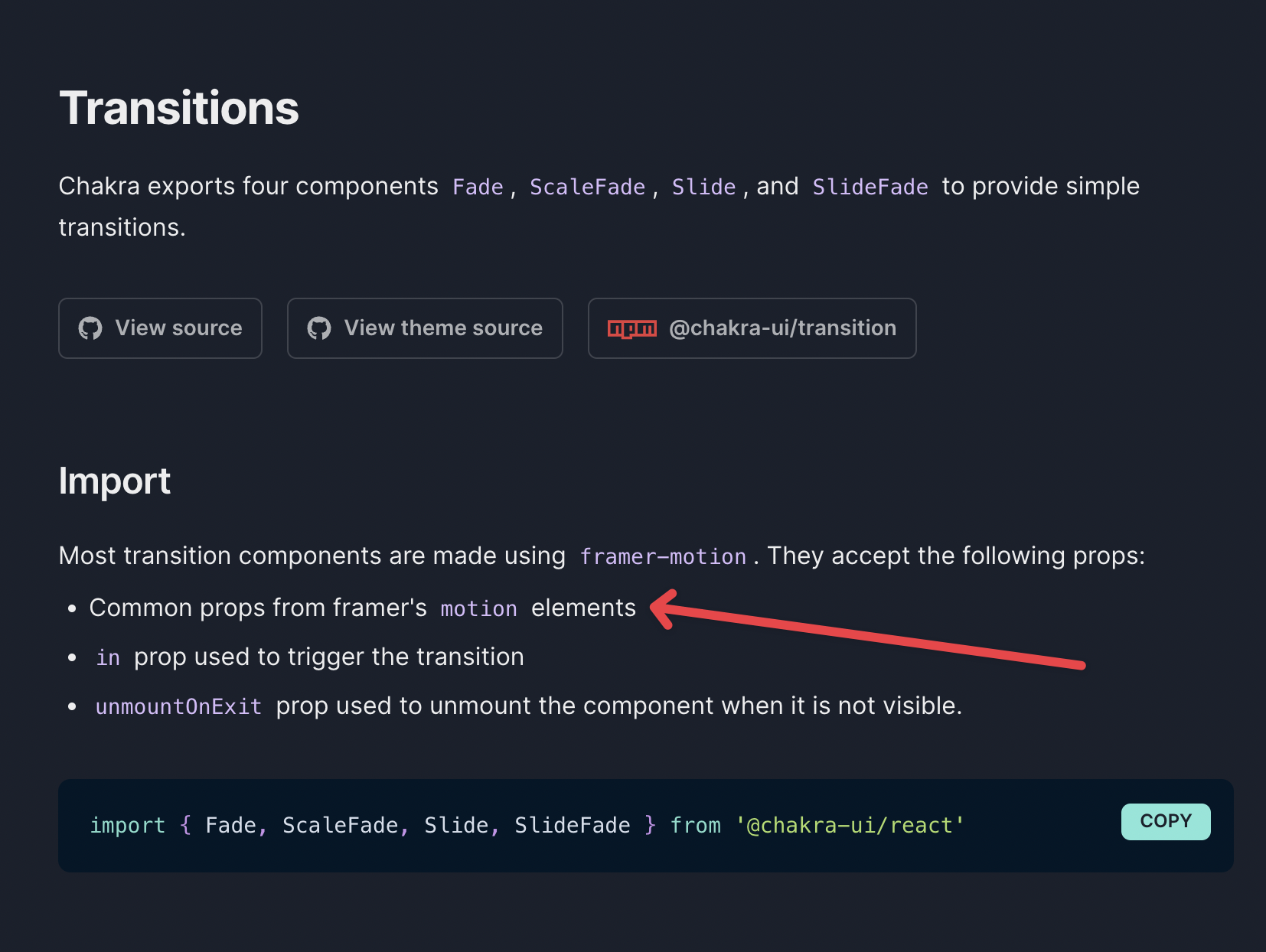The image size is (1266, 952).
Task: Click the framer-motion inline code text
Action: 663,556
